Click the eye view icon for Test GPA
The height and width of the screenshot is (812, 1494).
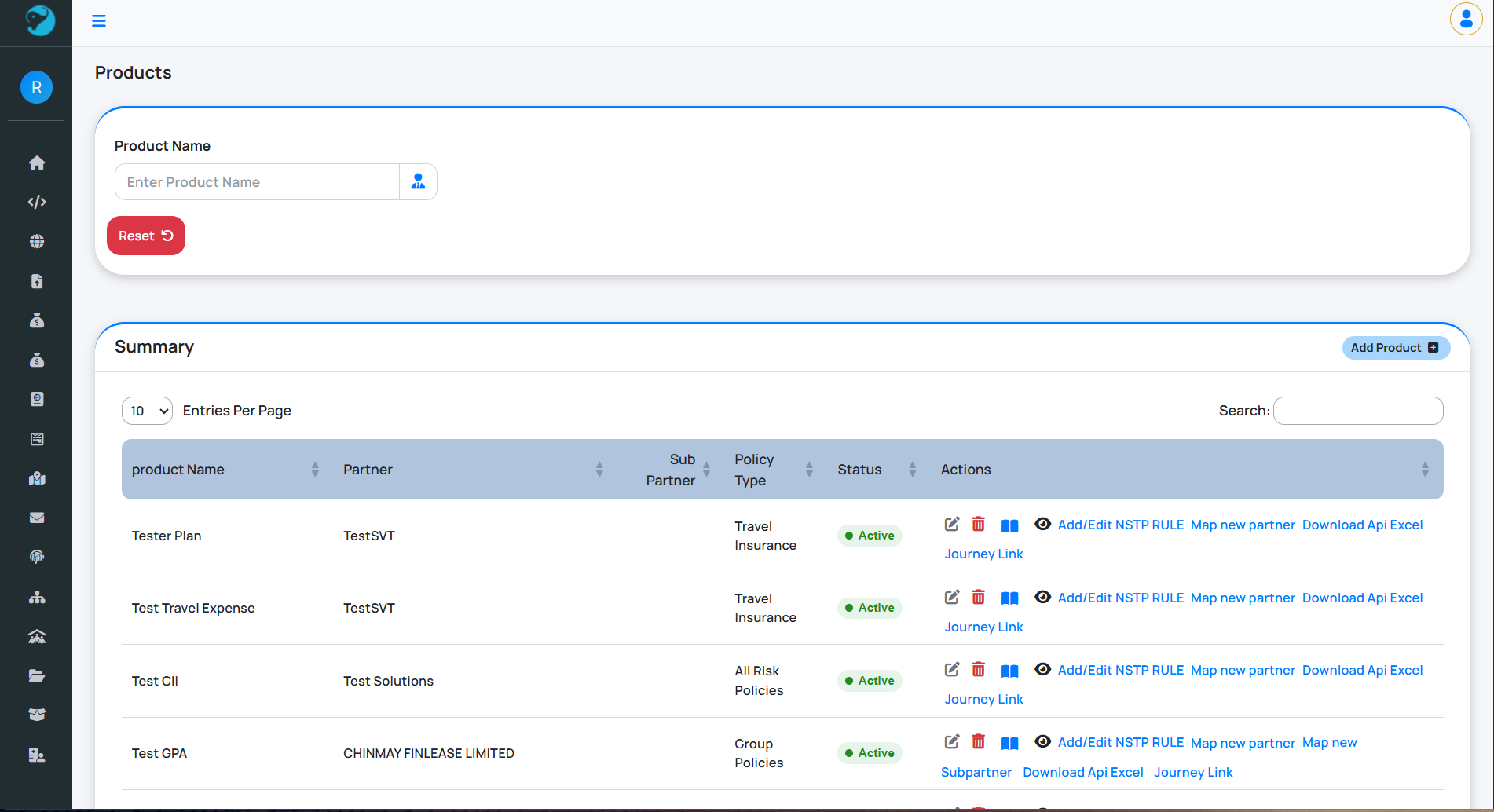[x=1042, y=742]
